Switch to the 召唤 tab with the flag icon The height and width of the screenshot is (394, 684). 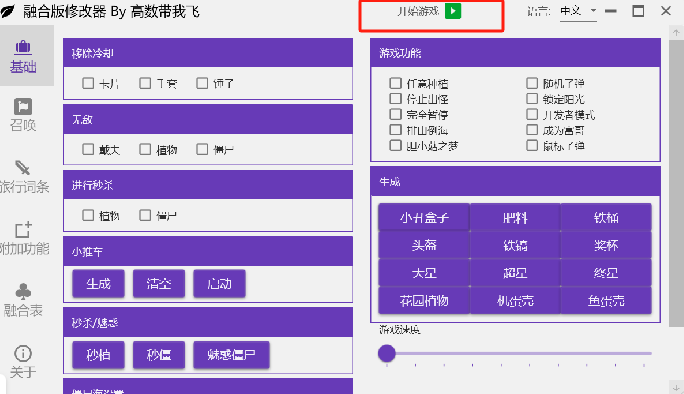tap(23, 115)
